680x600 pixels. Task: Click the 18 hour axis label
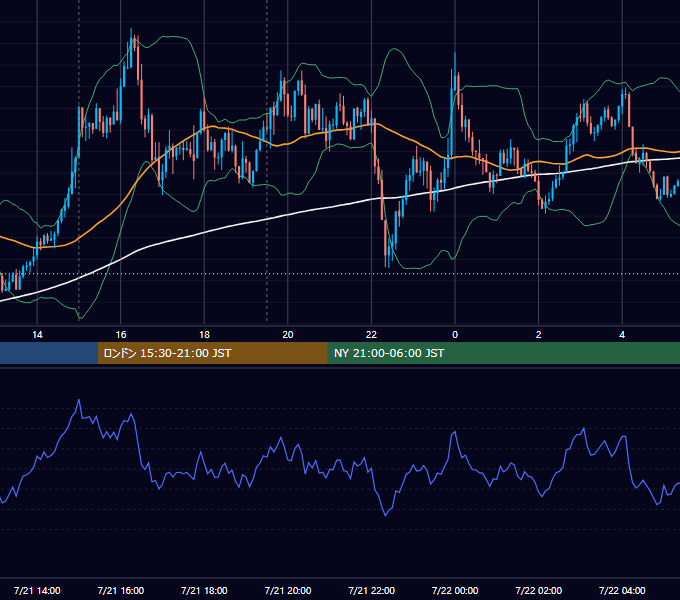(204, 335)
